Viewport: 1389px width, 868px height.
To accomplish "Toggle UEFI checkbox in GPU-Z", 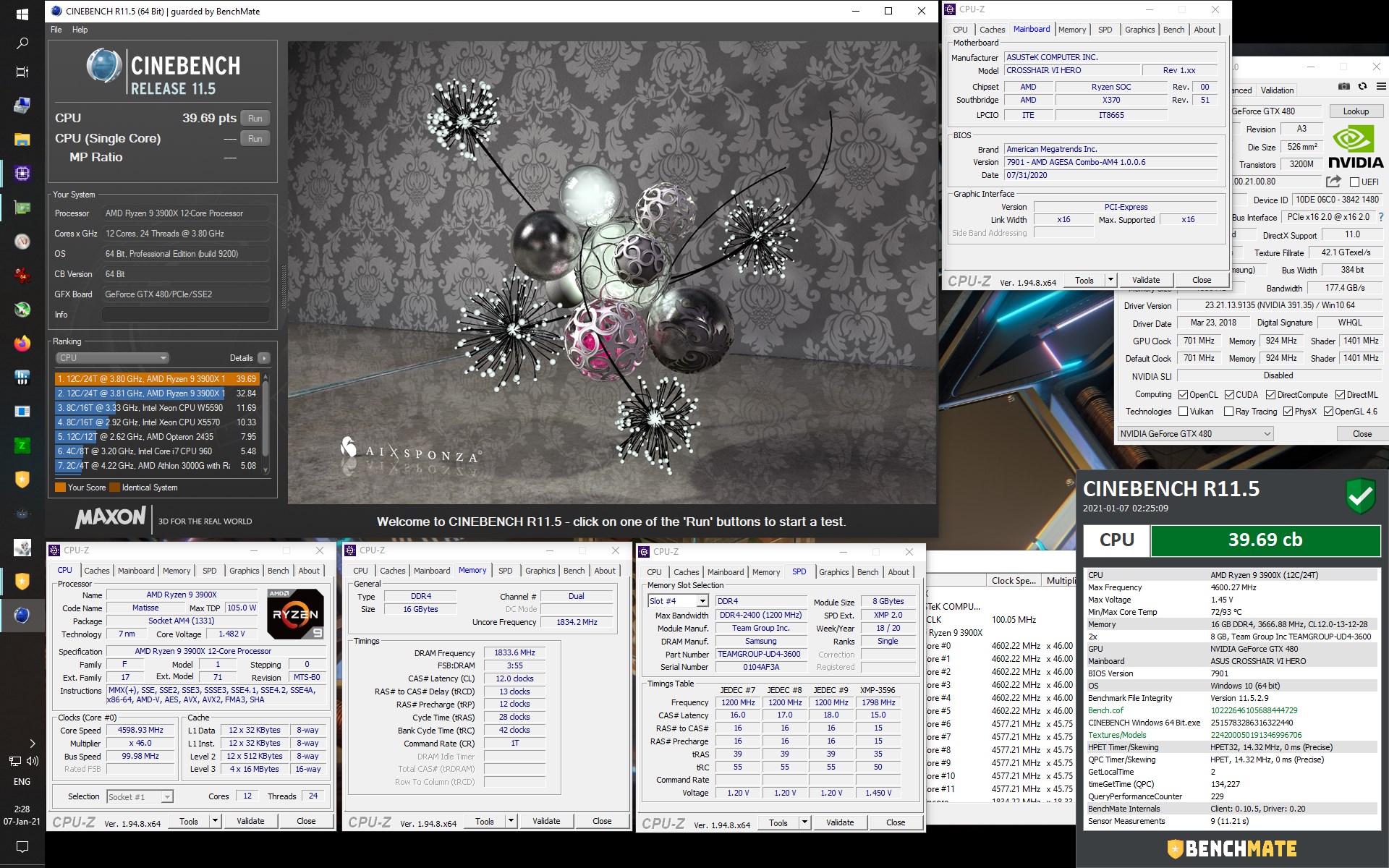I will point(1354,182).
